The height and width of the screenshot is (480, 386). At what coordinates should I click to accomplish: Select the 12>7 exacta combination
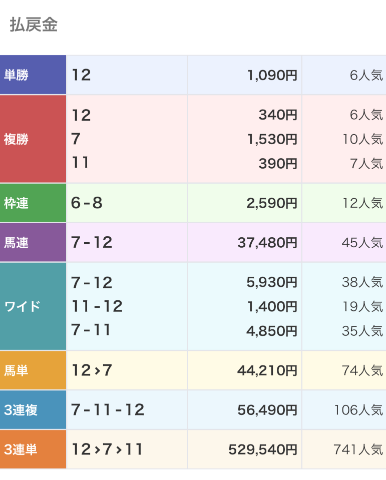tap(92, 370)
